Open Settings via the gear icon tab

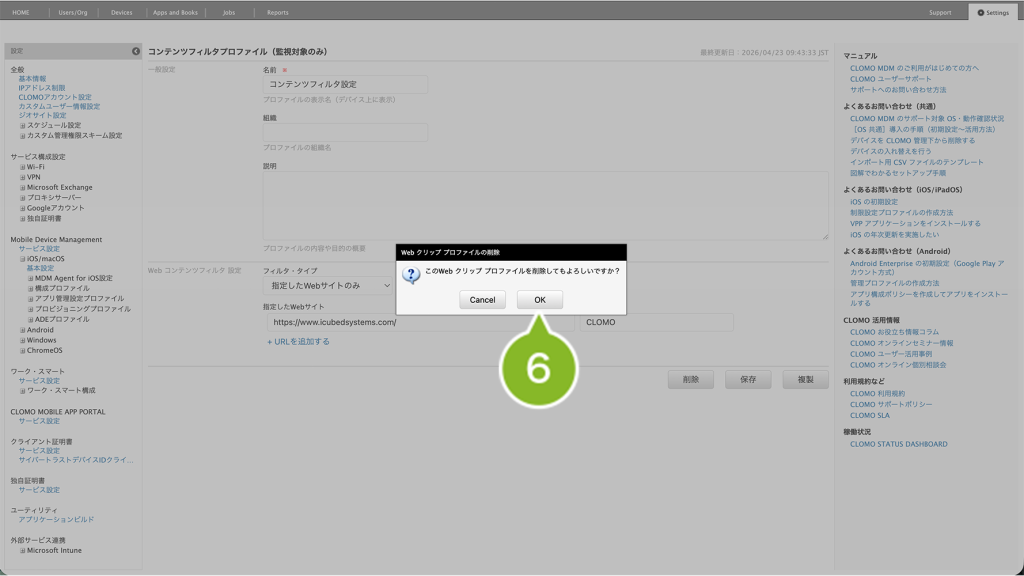coord(994,13)
